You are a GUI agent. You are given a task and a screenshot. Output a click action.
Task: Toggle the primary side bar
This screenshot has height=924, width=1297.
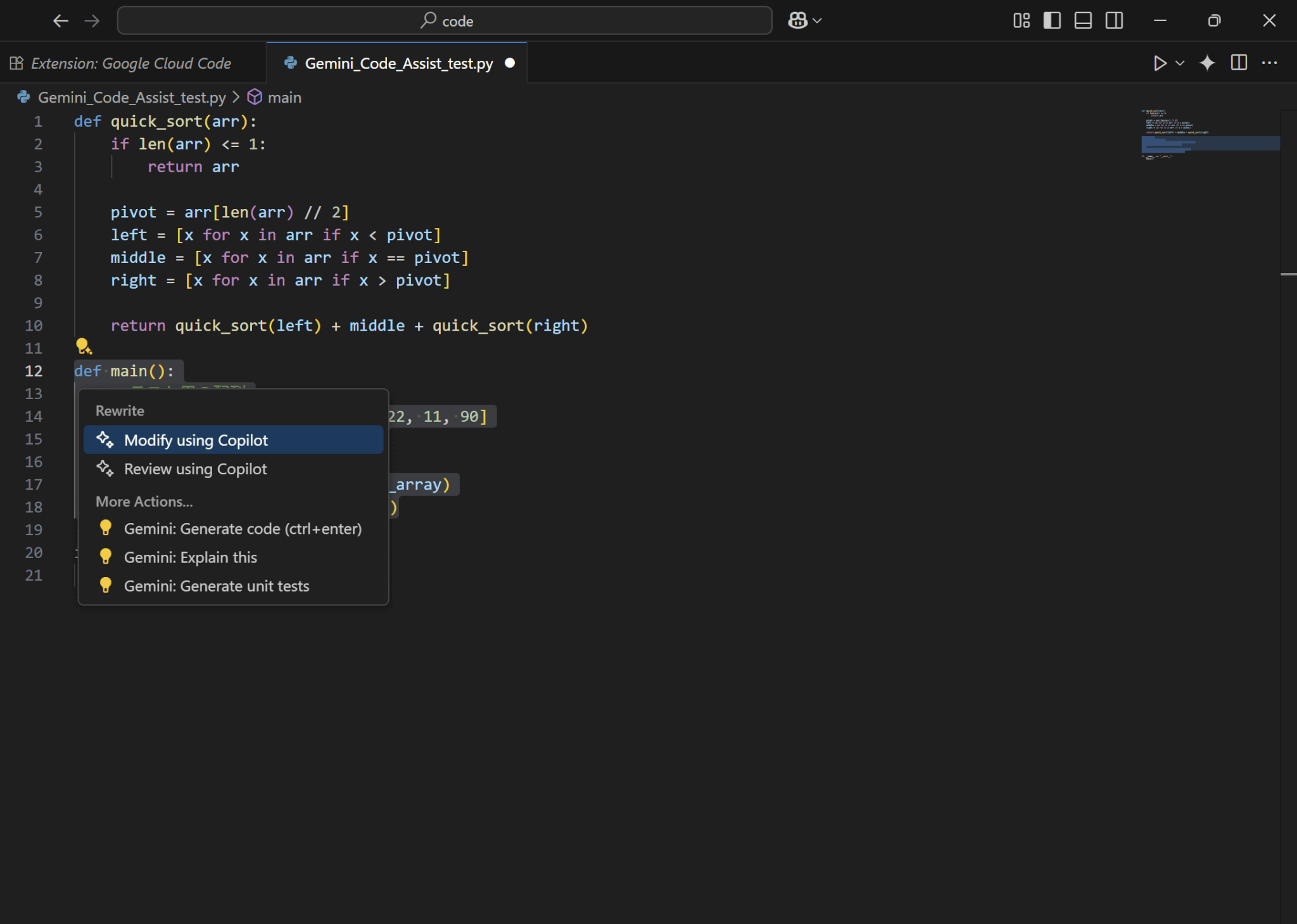click(x=1052, y=21)
